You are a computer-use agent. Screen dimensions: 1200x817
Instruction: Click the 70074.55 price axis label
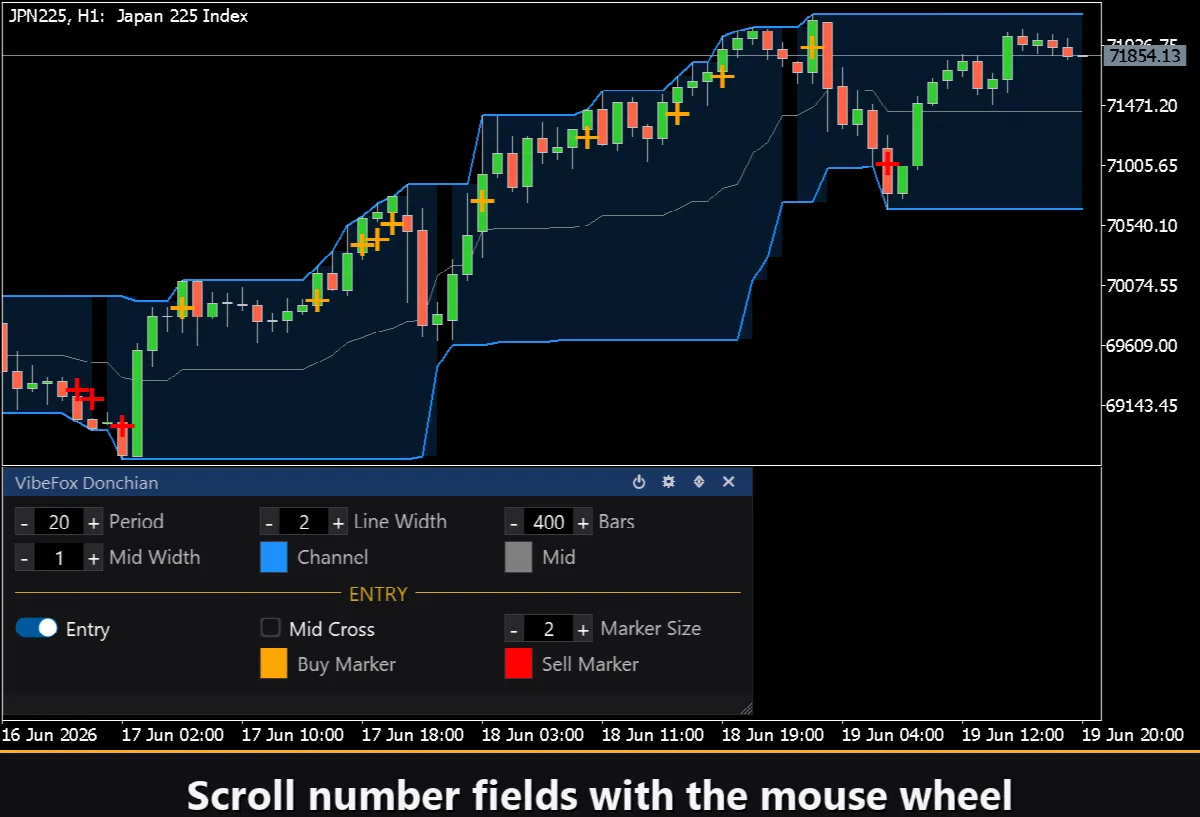pyautogui.click(x=1142, y=285)
